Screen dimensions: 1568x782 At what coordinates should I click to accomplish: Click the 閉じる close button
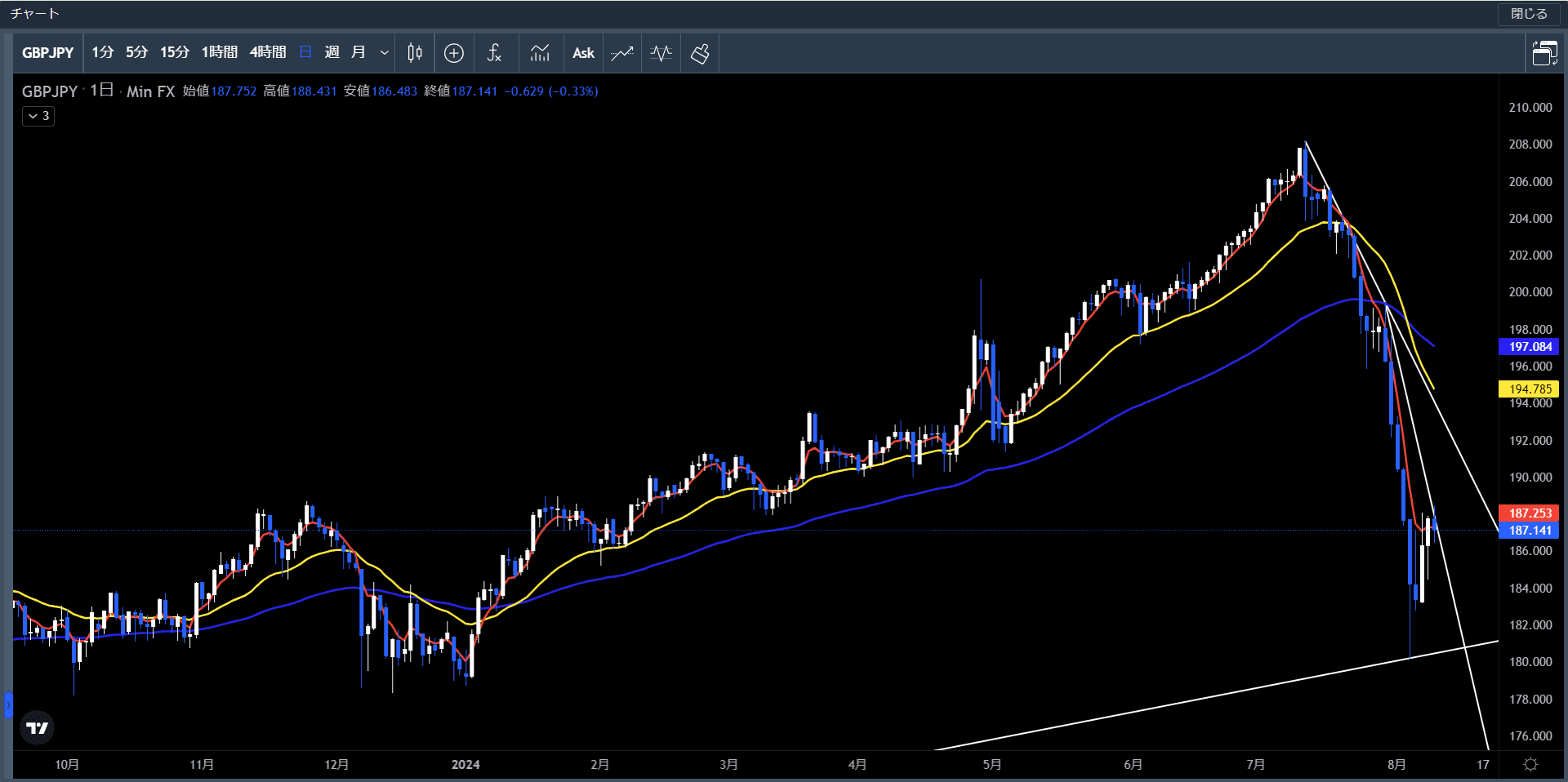pos(1529,14)
